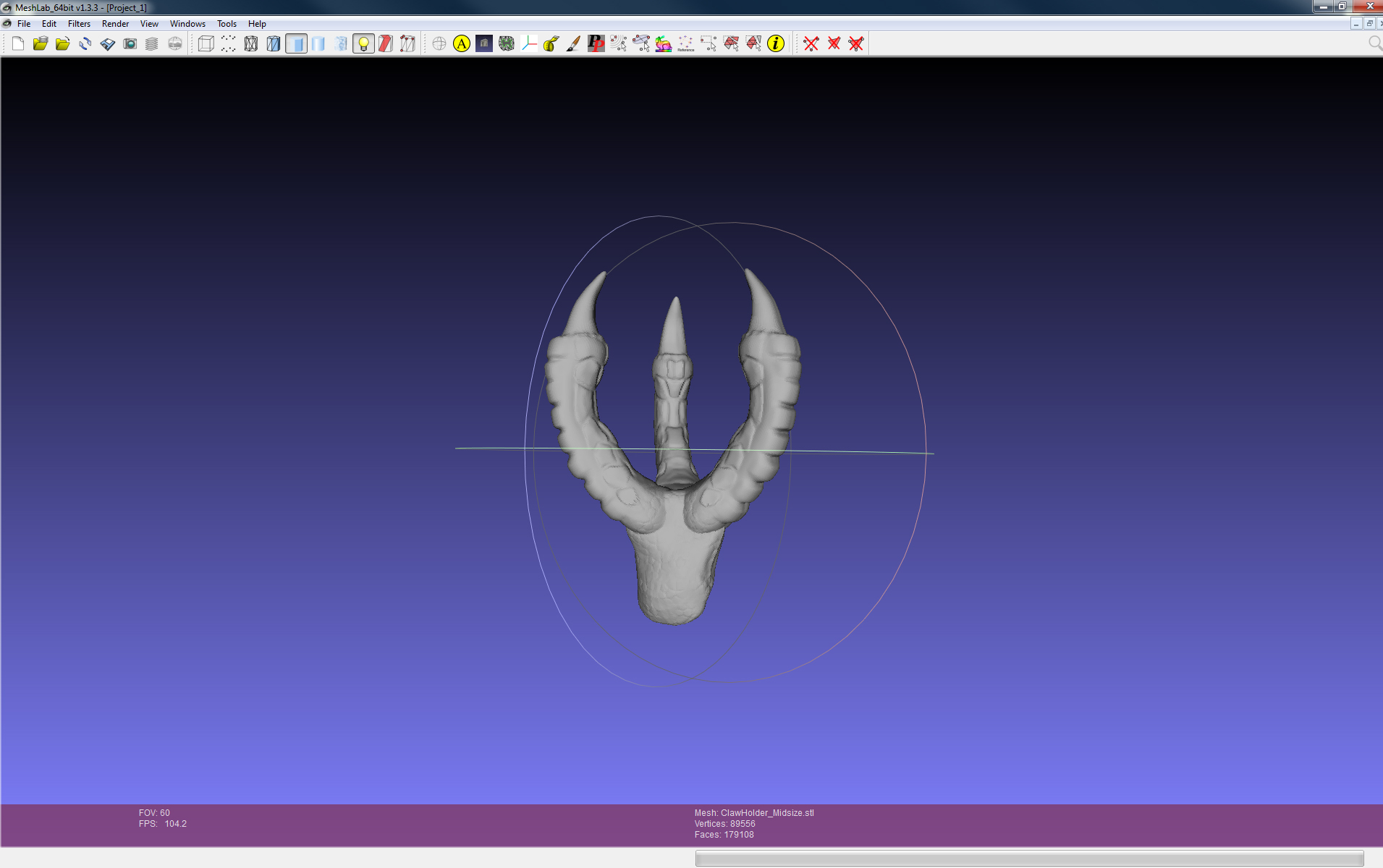This screenshot has height=868, width=1383.
Task: Open the Align tool
Action: pyautogui.click(x=461, y=43)
